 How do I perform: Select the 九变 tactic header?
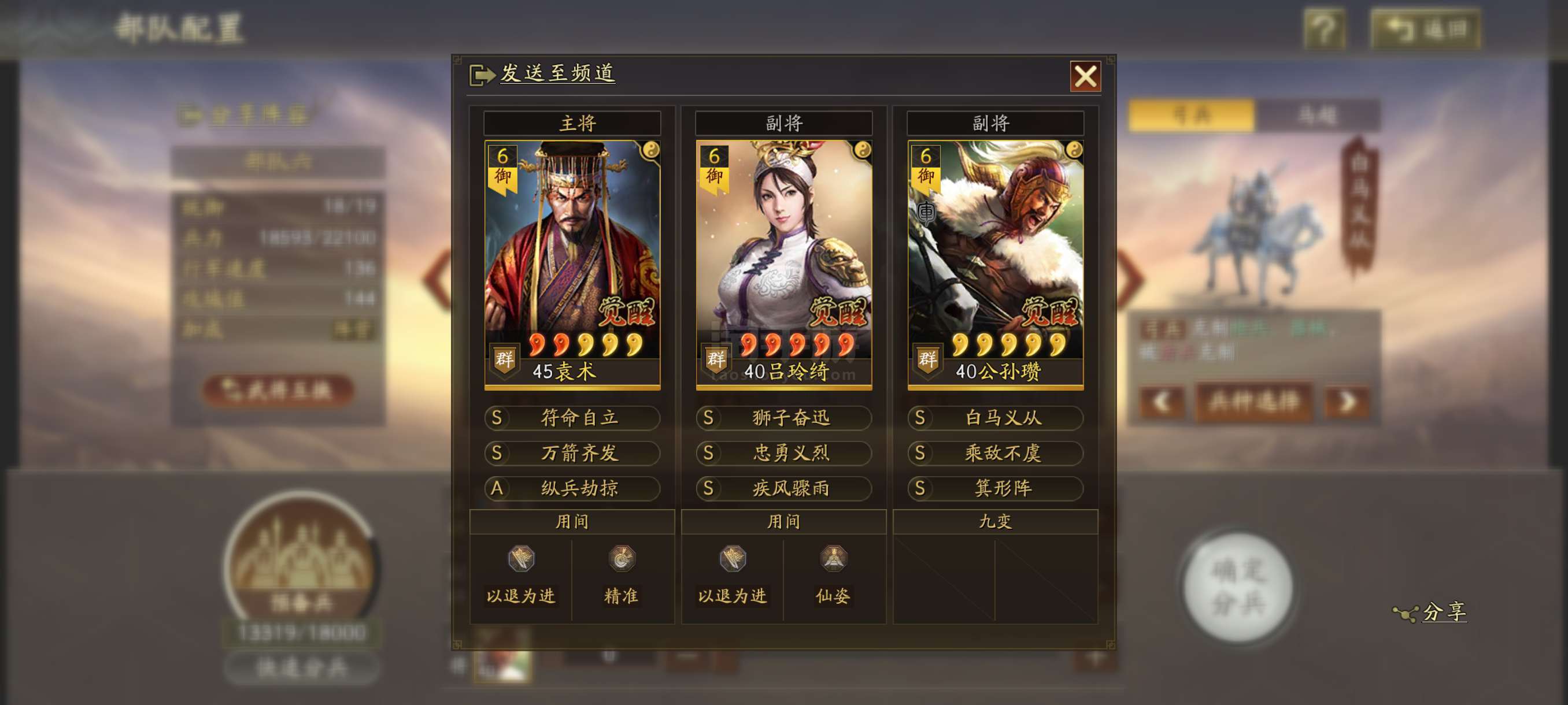point(995,521)
